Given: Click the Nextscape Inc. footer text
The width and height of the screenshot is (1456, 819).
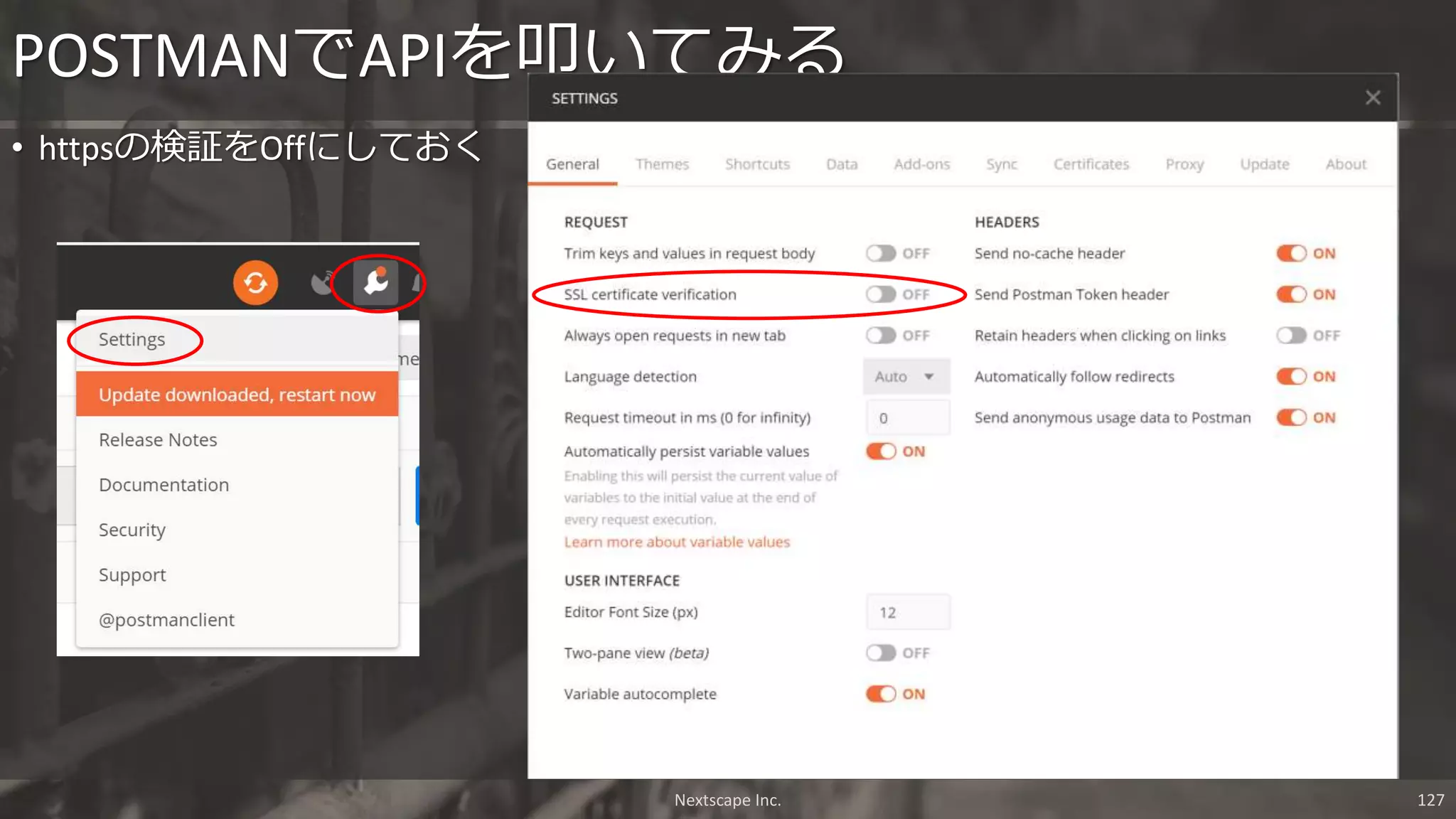Looking at the screenshot, I should point(727,801).
